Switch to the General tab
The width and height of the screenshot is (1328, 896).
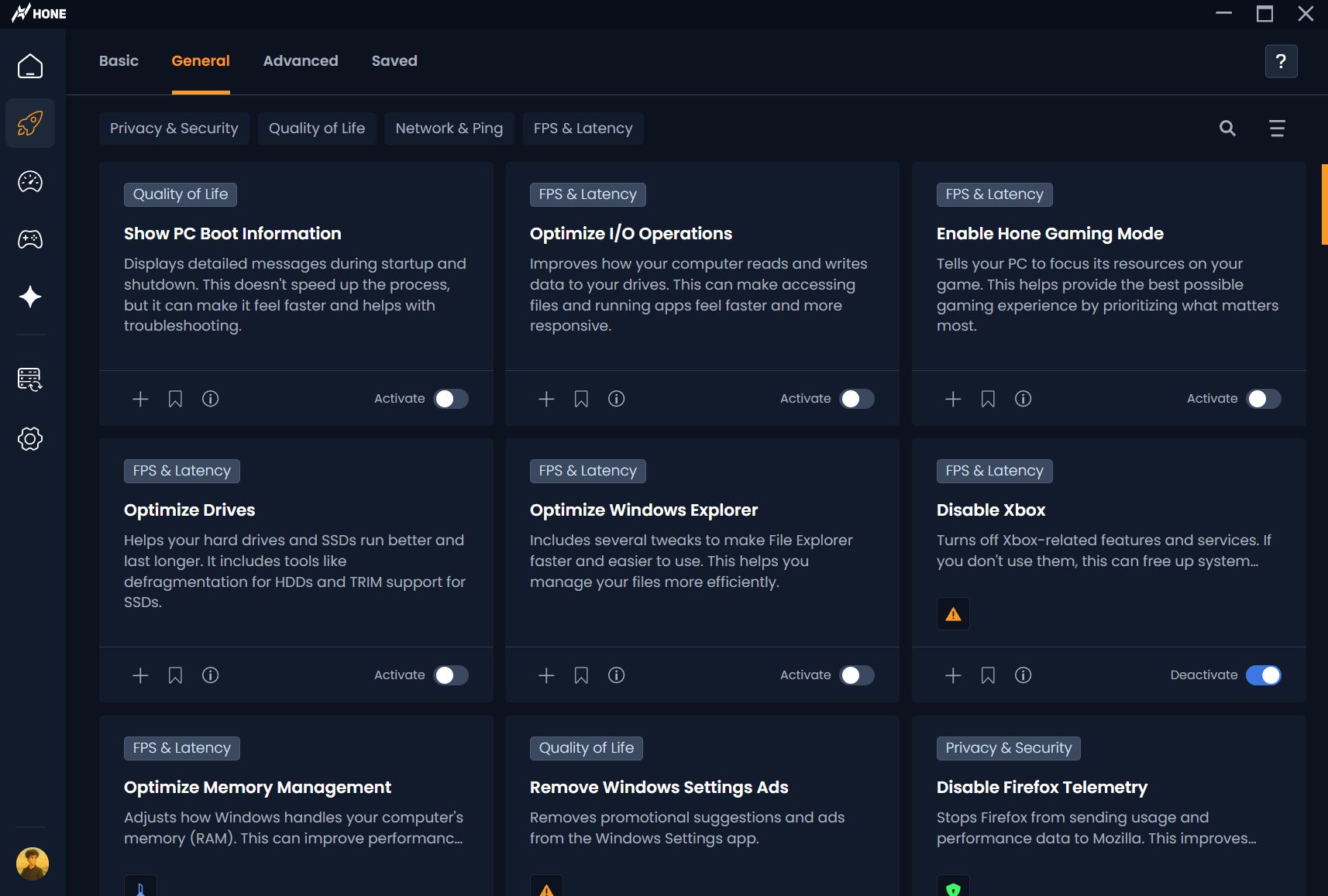(x=201, y=61)
